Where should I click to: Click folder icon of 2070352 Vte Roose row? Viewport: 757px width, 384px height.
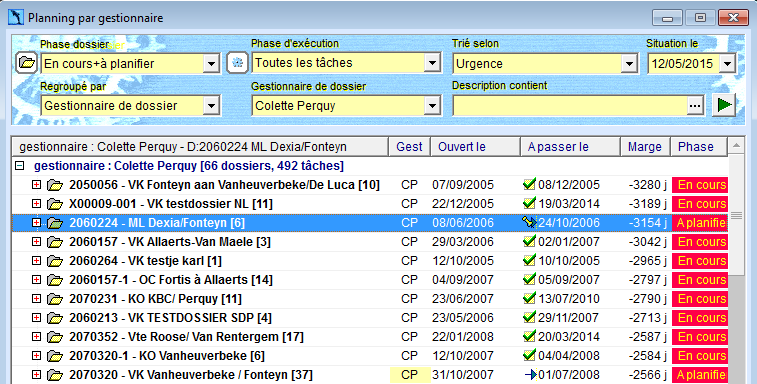(55, 337)
